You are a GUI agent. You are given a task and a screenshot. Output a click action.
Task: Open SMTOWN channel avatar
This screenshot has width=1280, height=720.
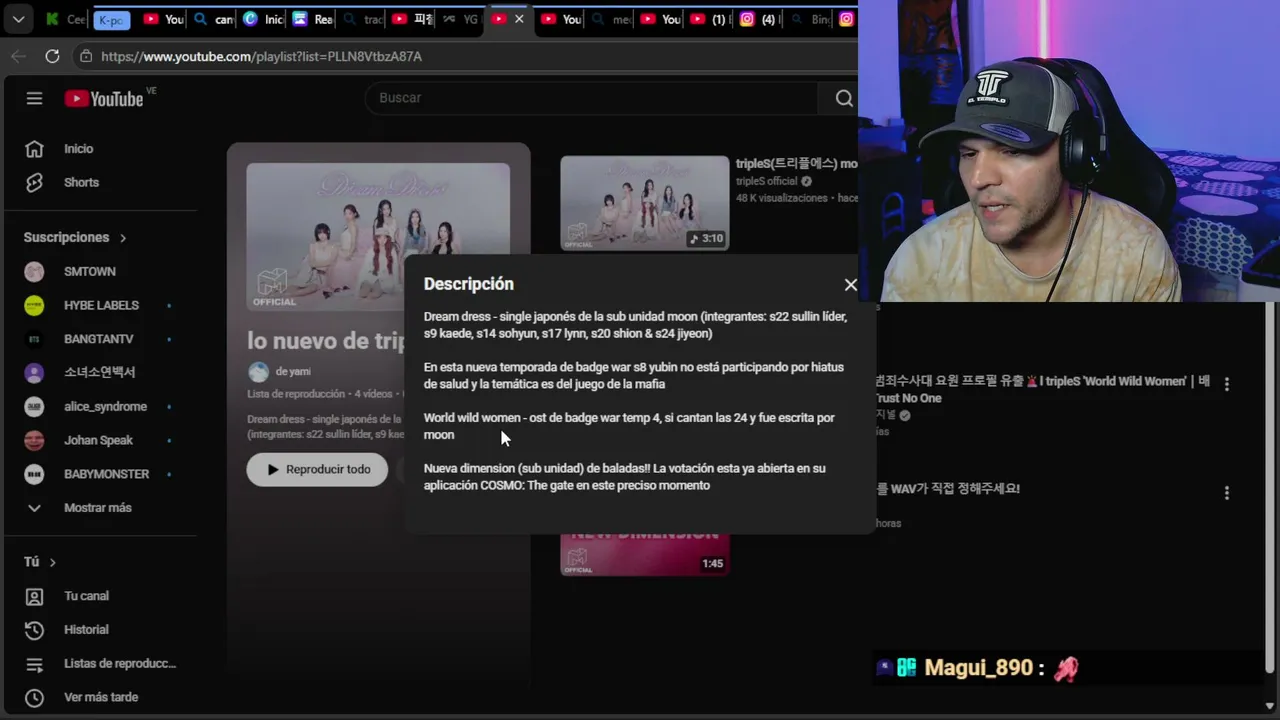(34, 272)
